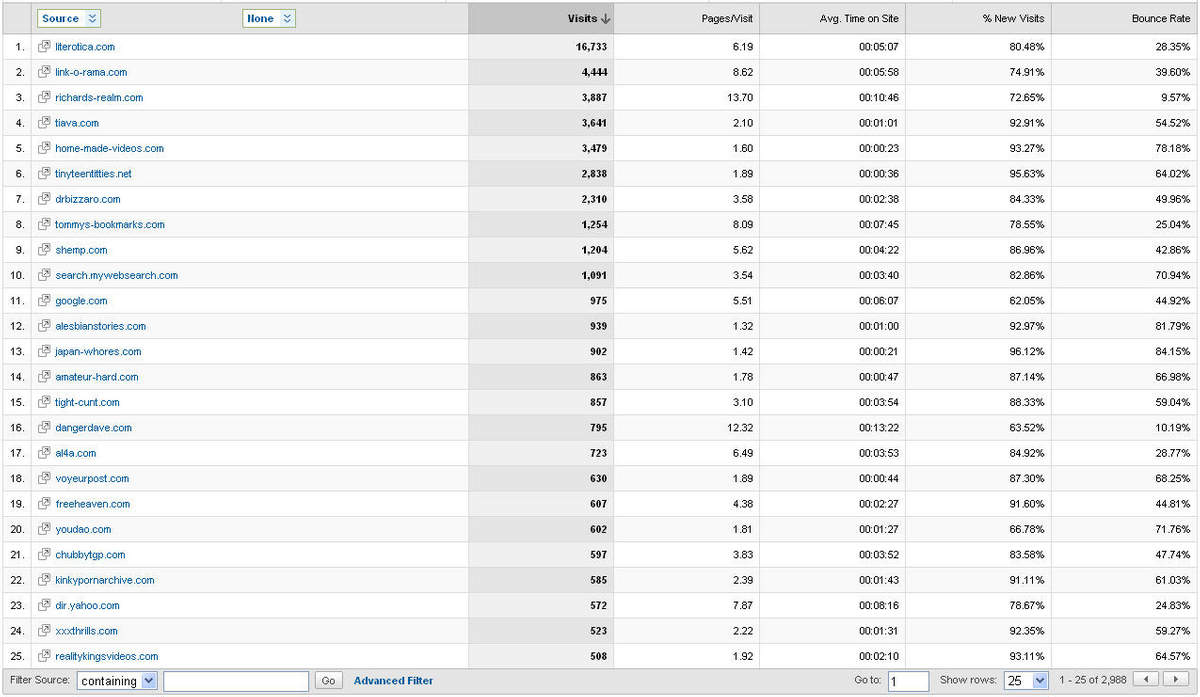The height and width of the screenshot is (697, 1200).
Task: Expand the None secondary dimension dropdown
Action: 270,19
